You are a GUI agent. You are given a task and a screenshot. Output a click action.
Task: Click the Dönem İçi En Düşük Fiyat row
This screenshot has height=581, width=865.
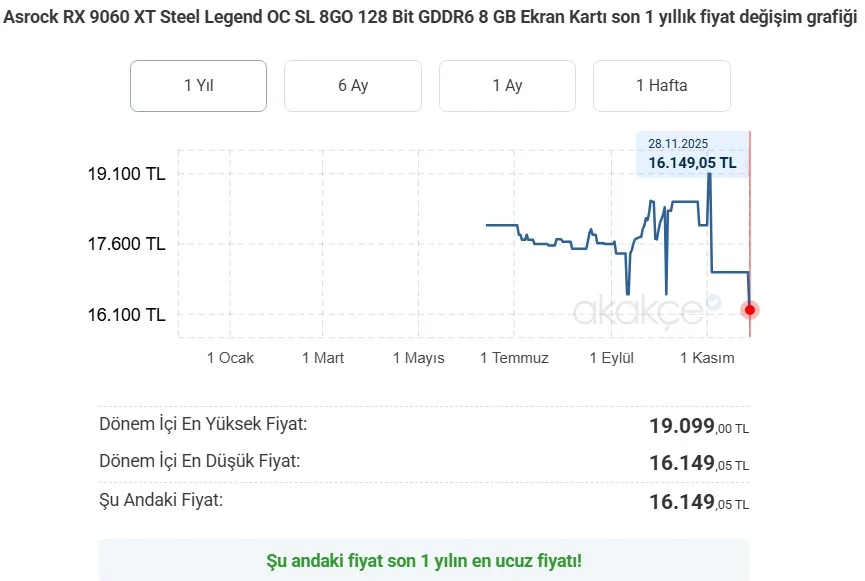click(x=423, y=462)
